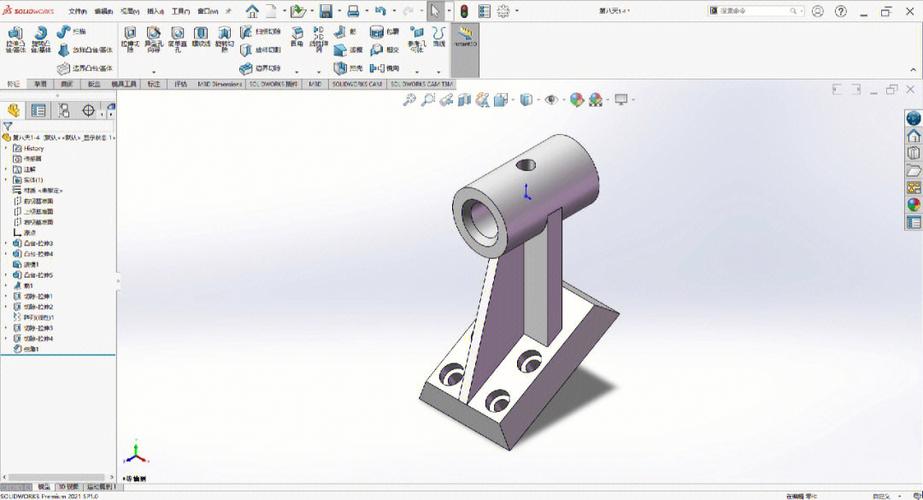Select the Revolved Boss/Base tool
This screenshot has width=923, height=500.
(x=41, y=39)
